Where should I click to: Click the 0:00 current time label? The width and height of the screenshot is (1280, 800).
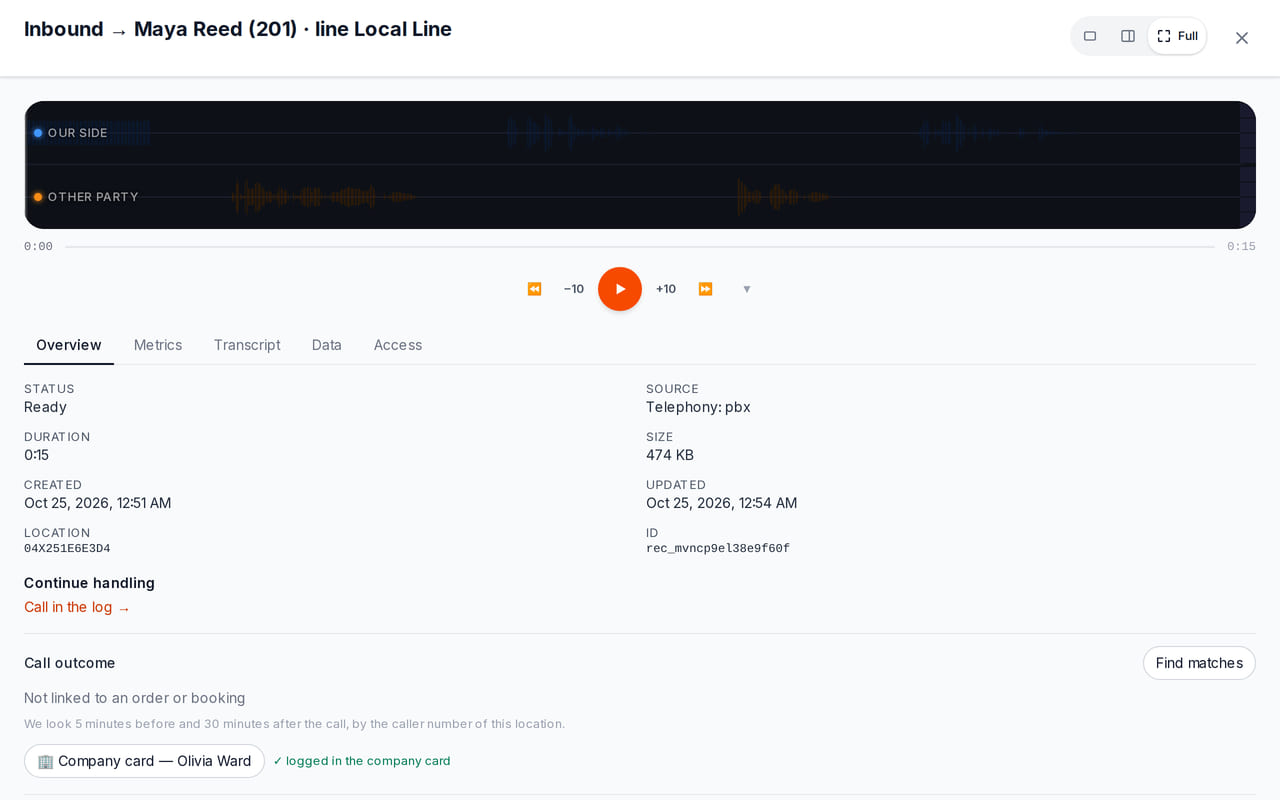(x=38, y=247)
